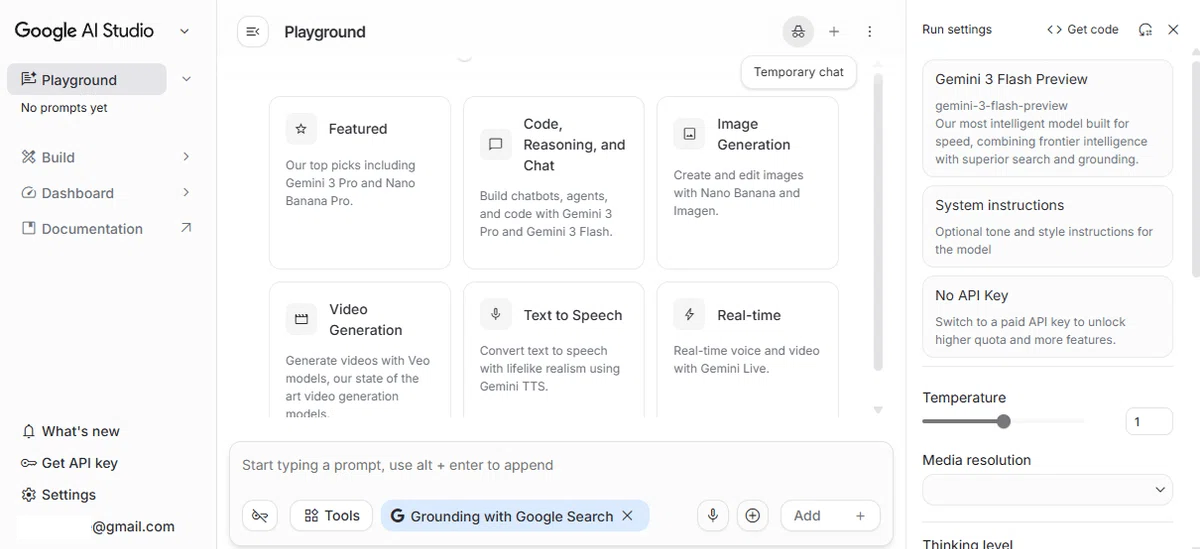This screenshot has width=1200, height=549.
Task: Click the Temperature value field
Action: pyautogui.click(x=1149, y=422)
